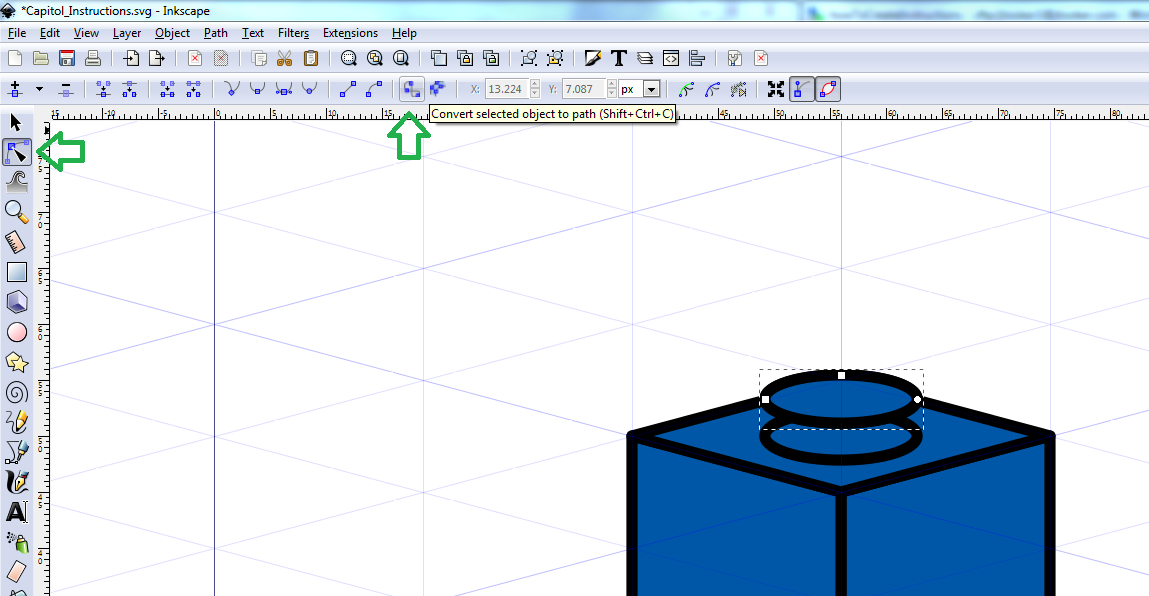Save document with floppy disk icon

click(x=67, y=59)
